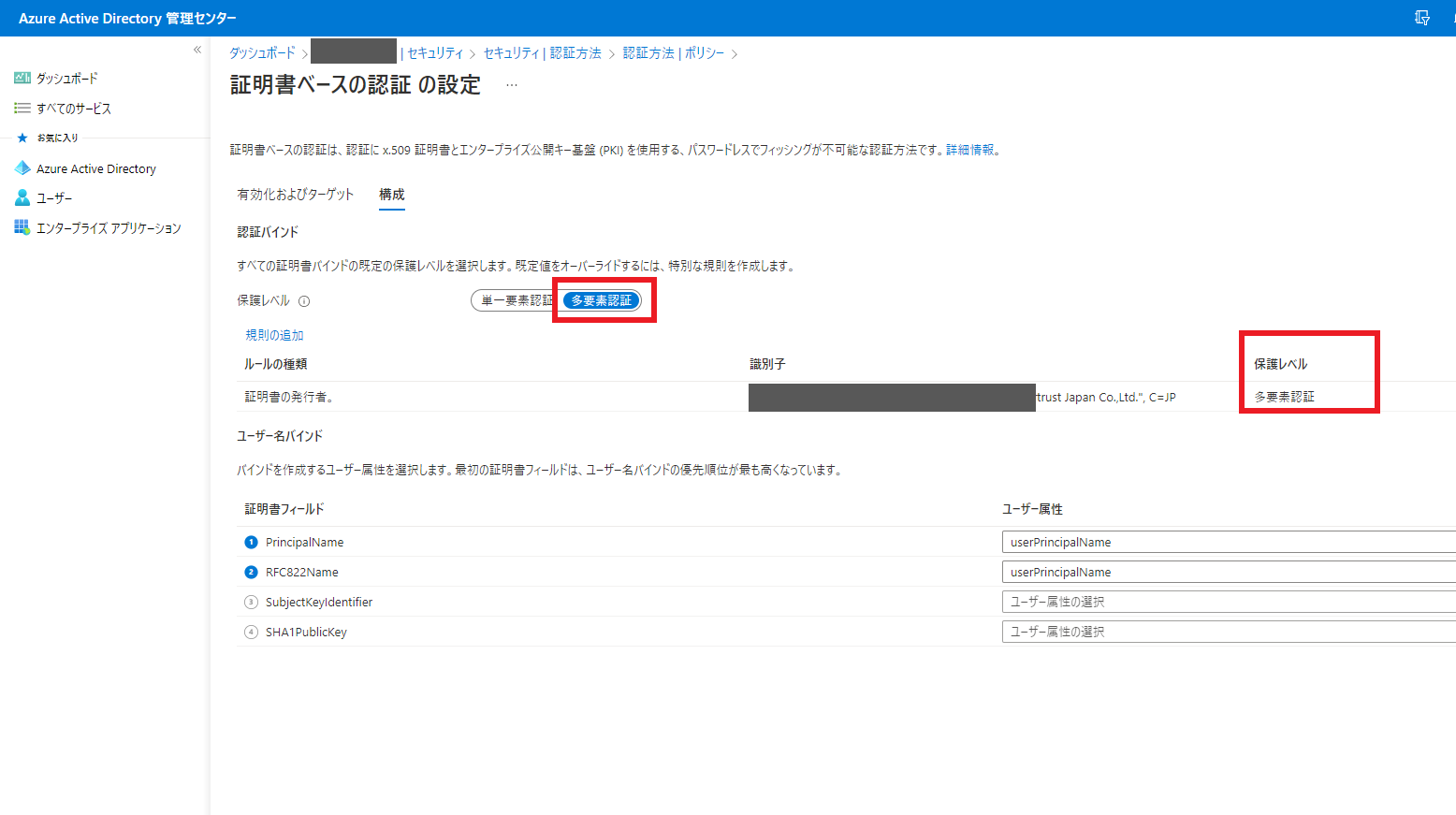This screenshot has width=1456, height=815.
Task: Go to ダッシュボード in the breadcrumb
Action: pos(262,53)
